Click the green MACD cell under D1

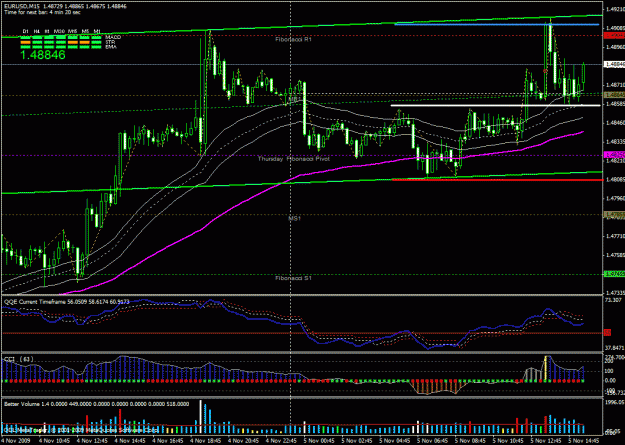(x=26, y=37)
